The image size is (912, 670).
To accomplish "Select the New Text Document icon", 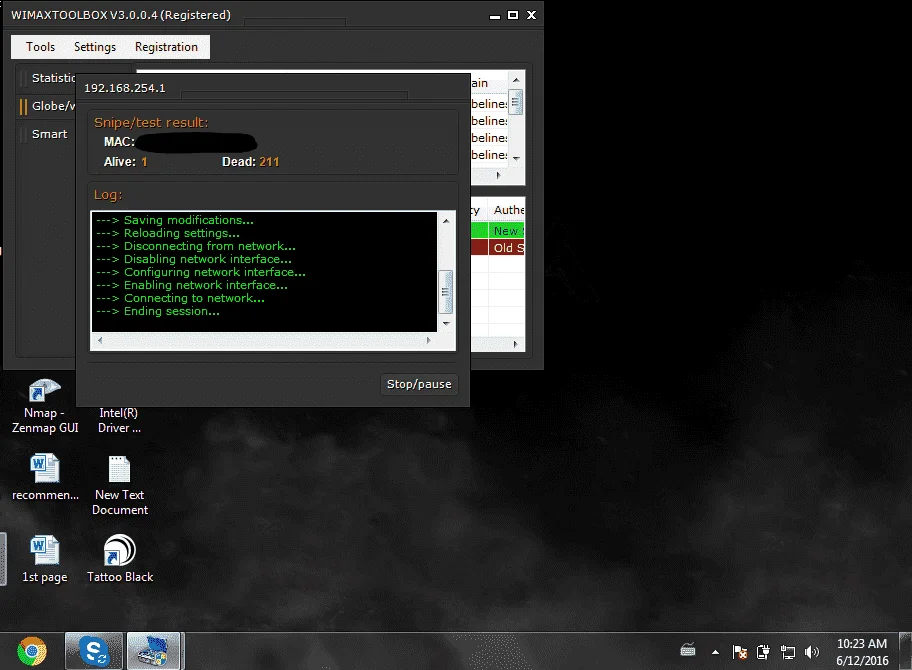I will (x=120, y=486).
